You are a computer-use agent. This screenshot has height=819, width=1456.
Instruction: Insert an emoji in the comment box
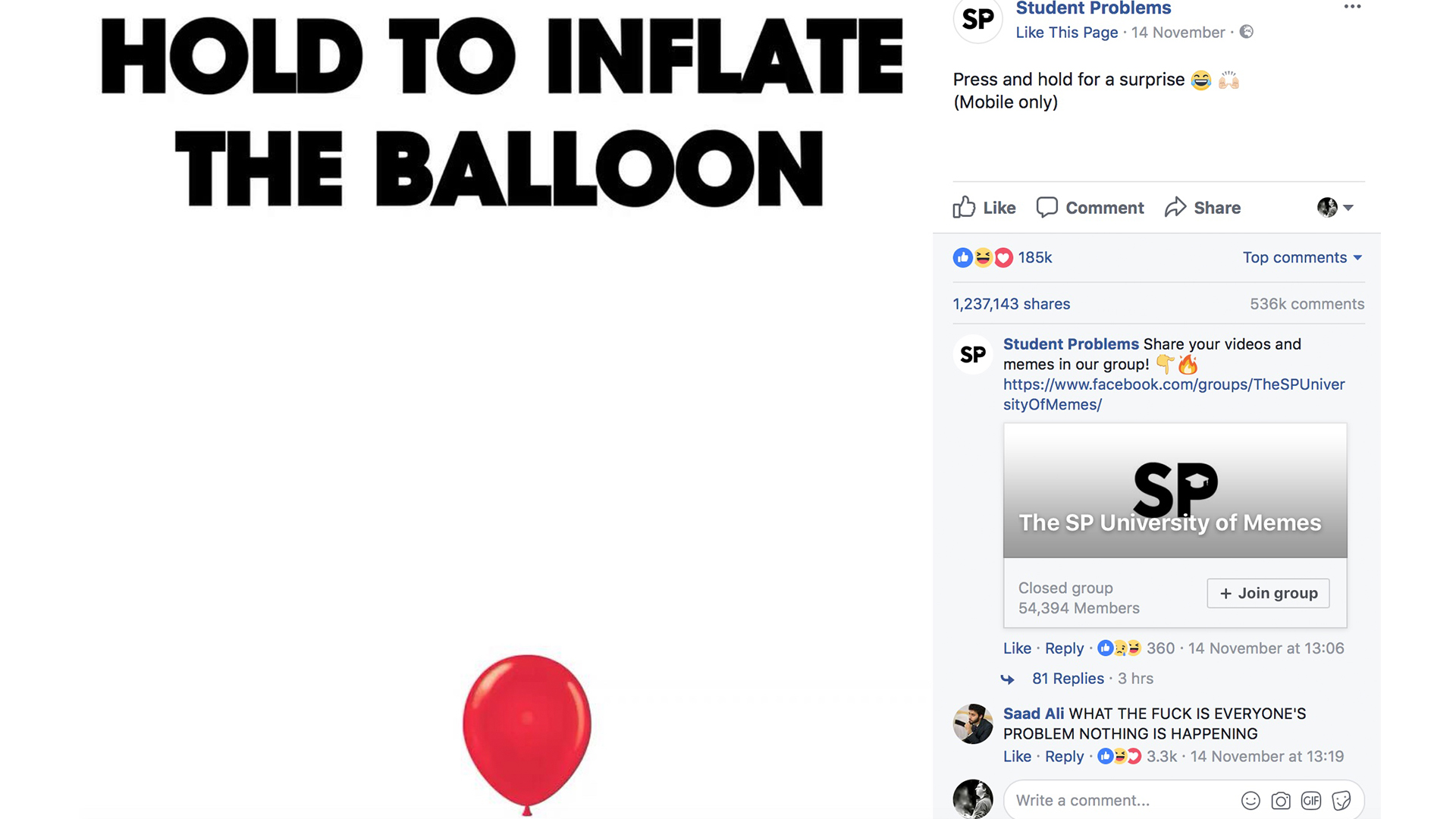pyautogui.click(x=1250, y=800)
